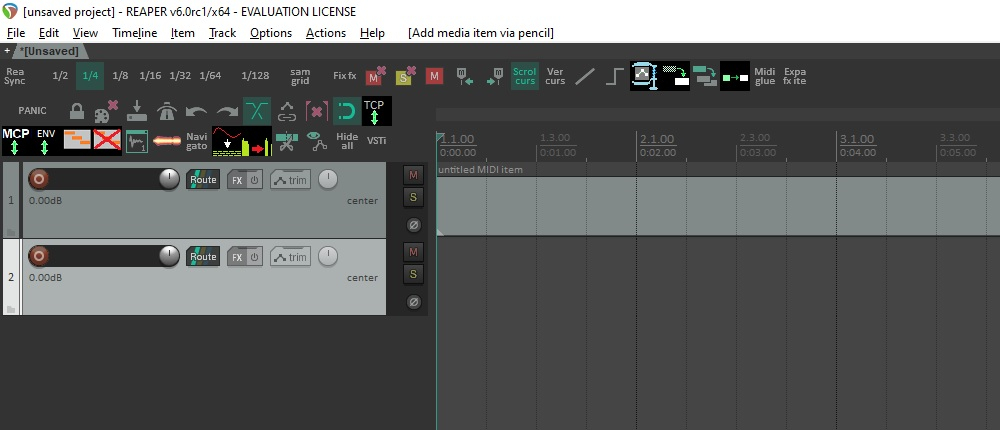Viewport: 1000px width, 430px height.
Task: Click the download-to-drive save icon
Action: coord(136,111)
